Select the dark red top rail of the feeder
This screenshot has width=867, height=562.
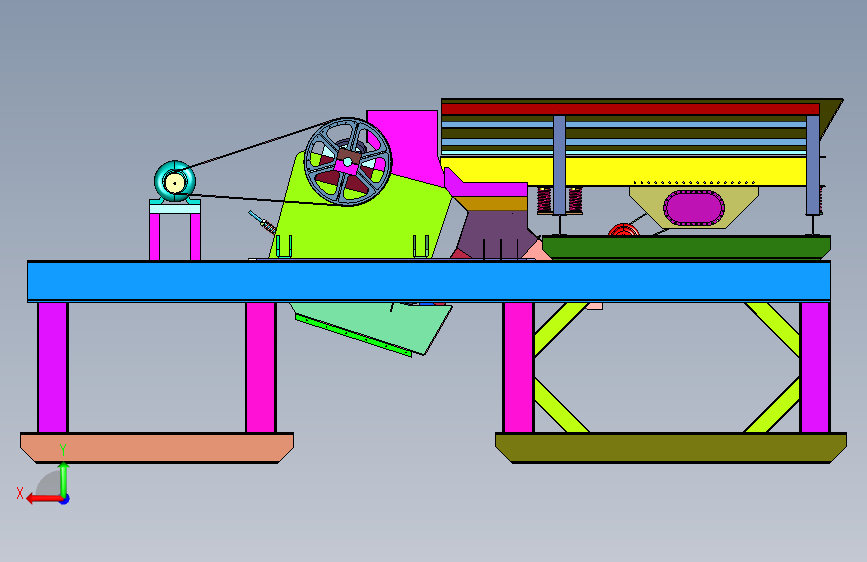click(x=630, y=109)
